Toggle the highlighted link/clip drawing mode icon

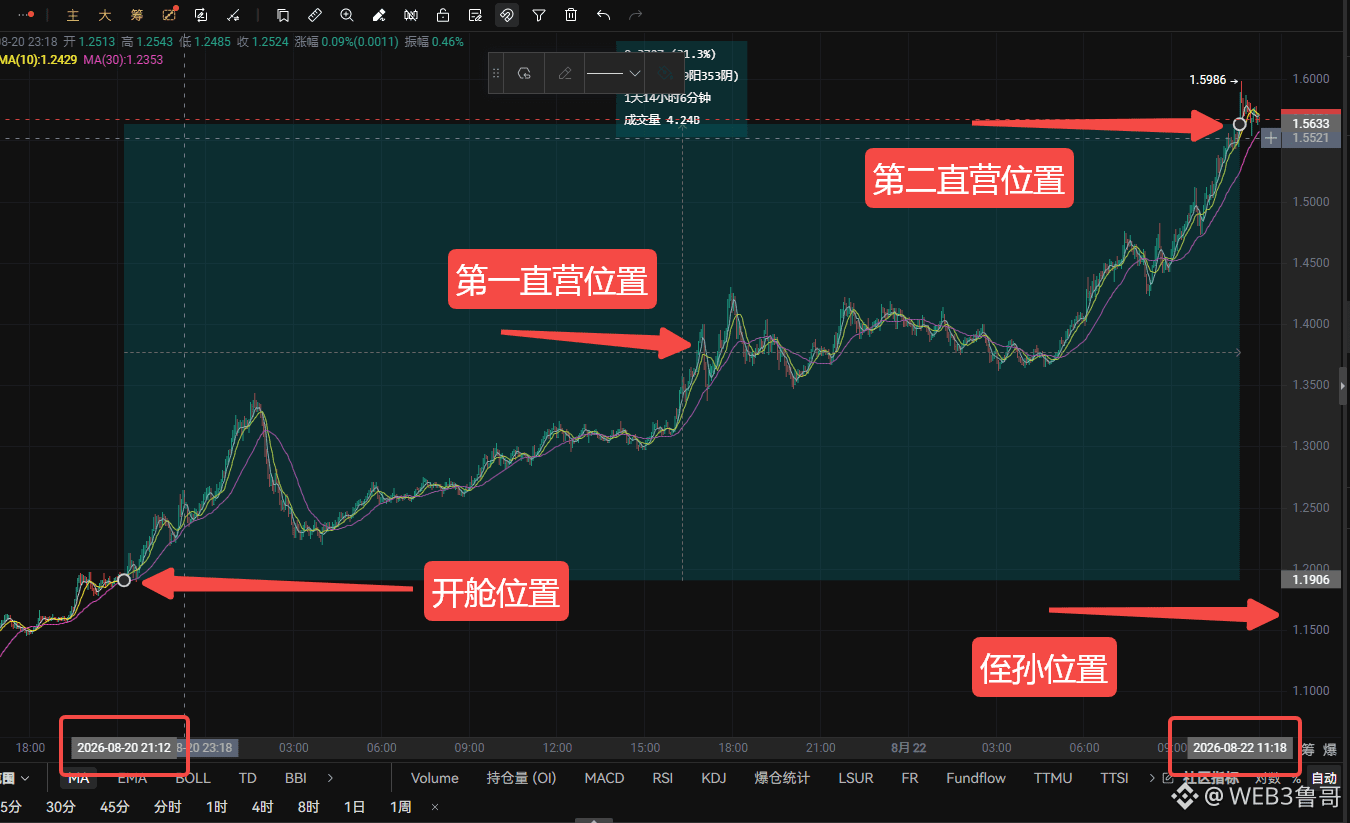[507, 15]
